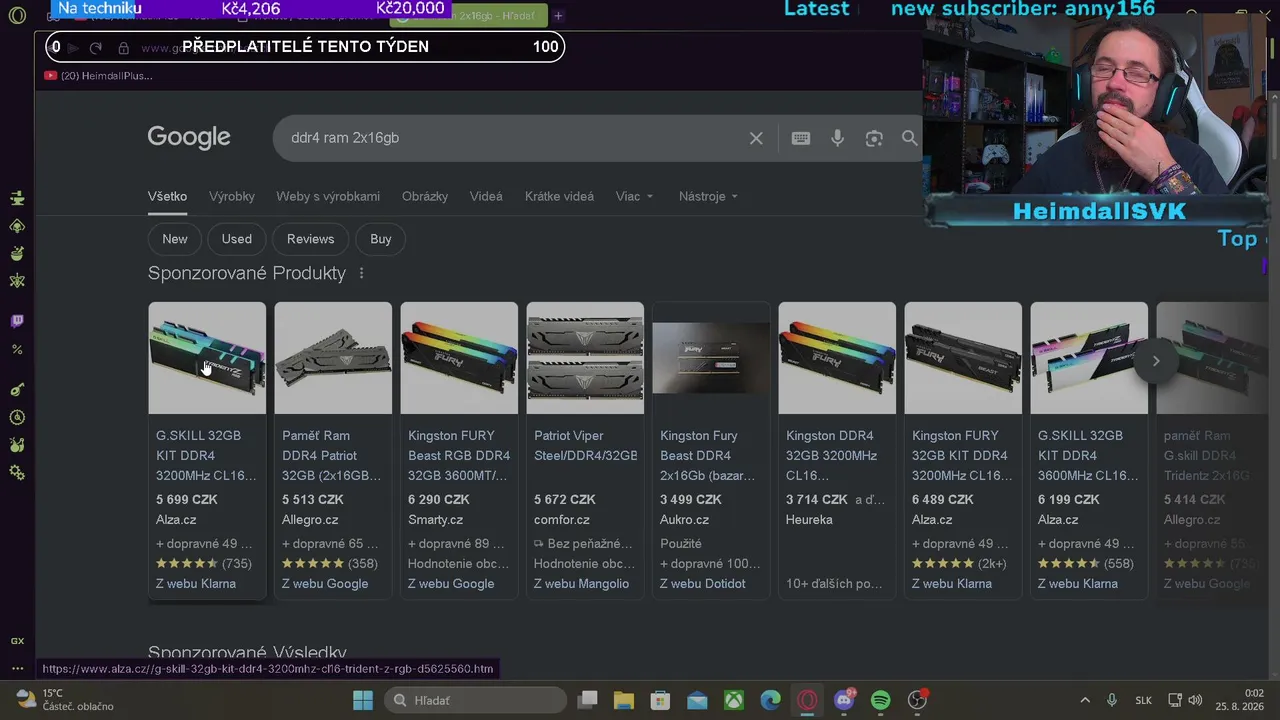Image resolution: width=1280 pixels, height=720 pixels.
Task: Open OBS Studio from taskbar
Action: click(917, 700)
